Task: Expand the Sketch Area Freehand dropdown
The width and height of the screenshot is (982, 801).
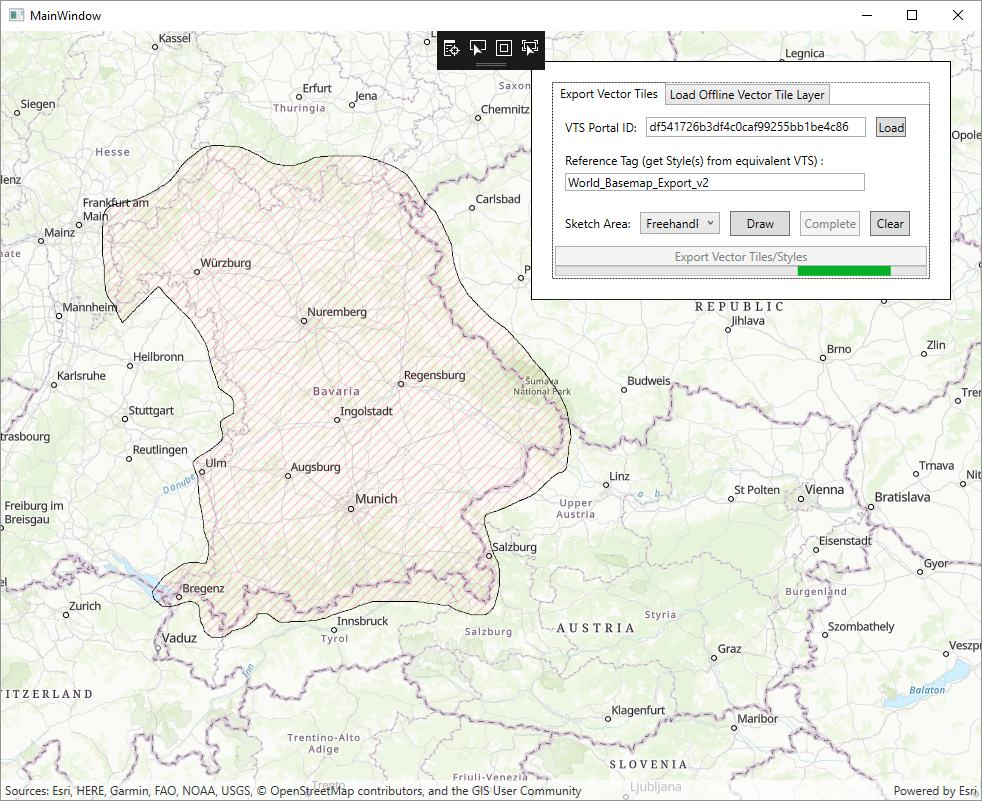Action: point(680,224)
